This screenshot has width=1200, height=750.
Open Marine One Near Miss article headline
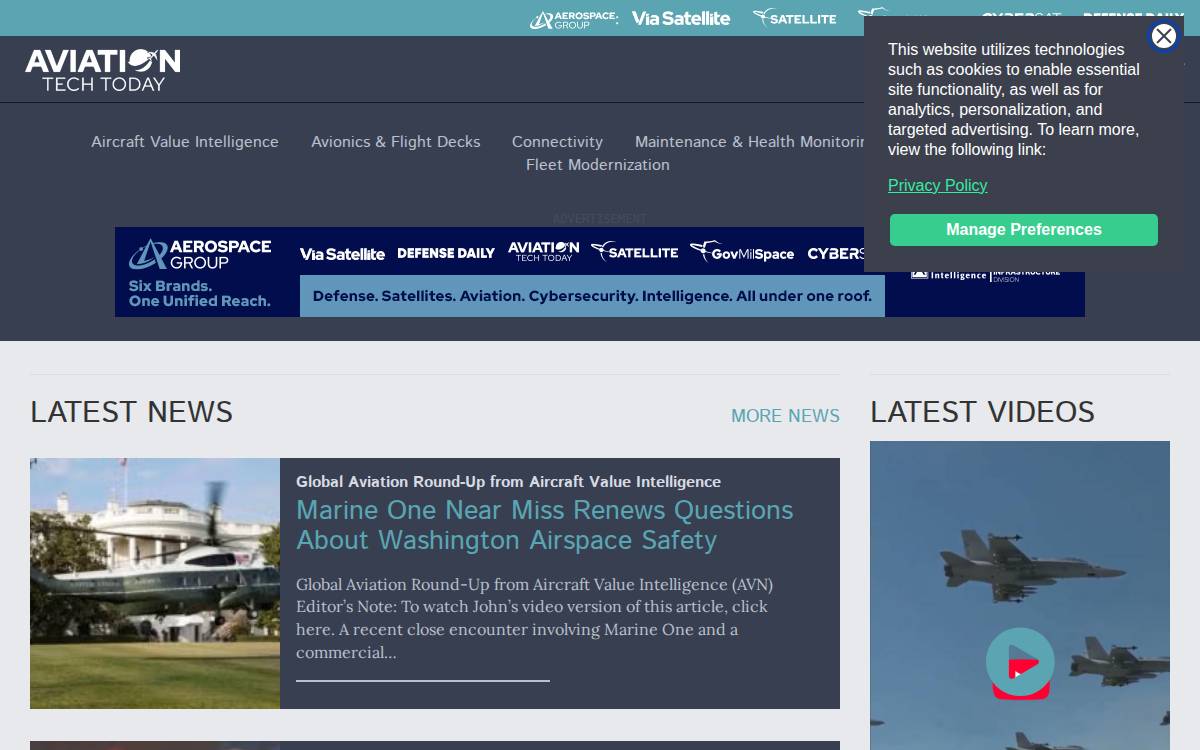(544, 525)
